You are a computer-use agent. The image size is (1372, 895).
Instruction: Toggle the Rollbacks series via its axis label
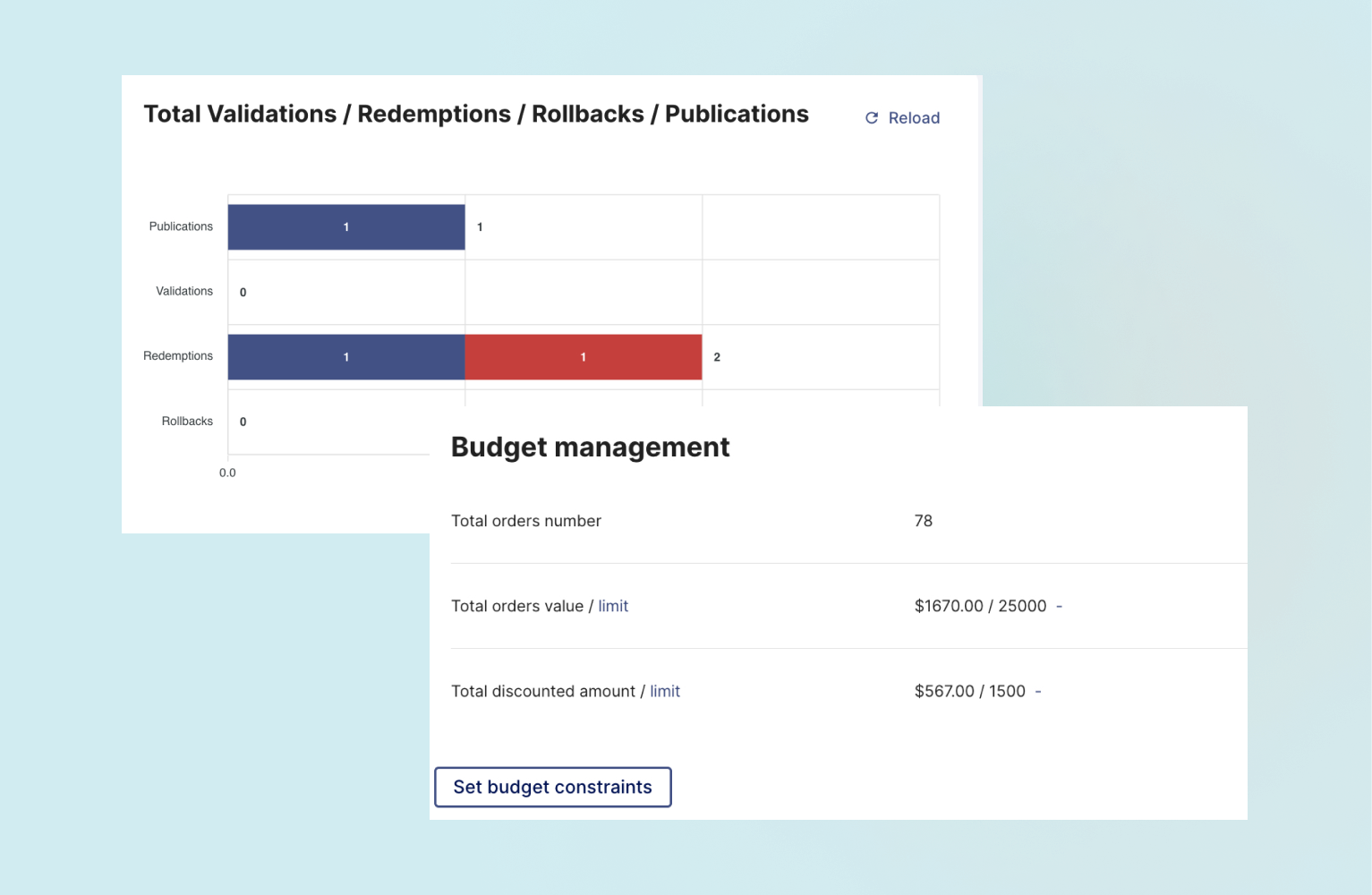[x=186, y=421]
